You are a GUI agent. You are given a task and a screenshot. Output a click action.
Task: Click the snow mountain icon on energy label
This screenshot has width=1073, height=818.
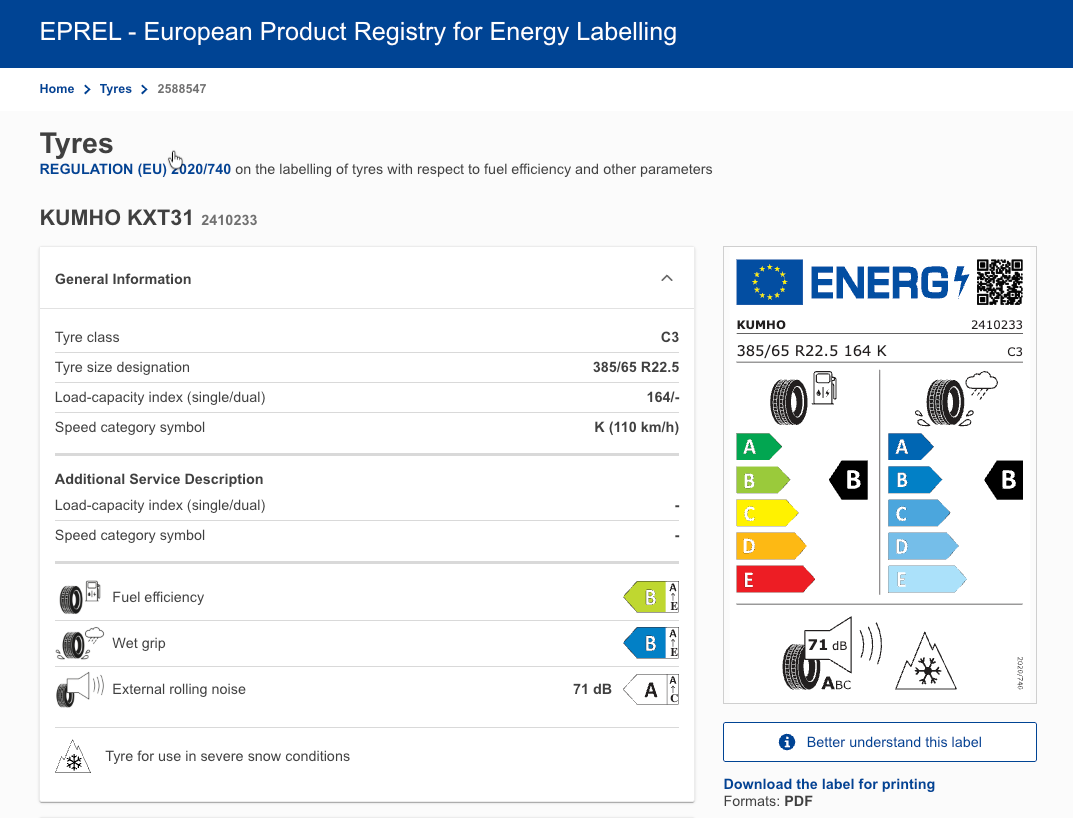926,661
